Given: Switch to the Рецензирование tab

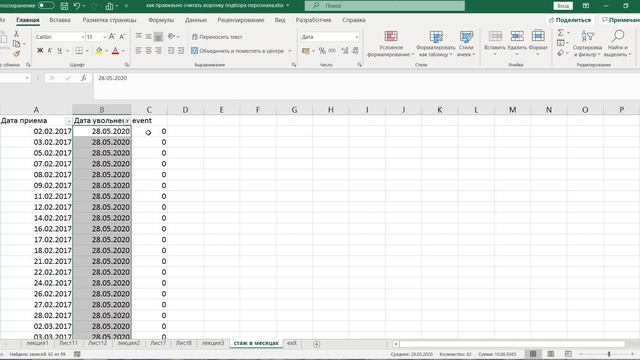Looking at the screenshot, I should click(x=240, y=20).
